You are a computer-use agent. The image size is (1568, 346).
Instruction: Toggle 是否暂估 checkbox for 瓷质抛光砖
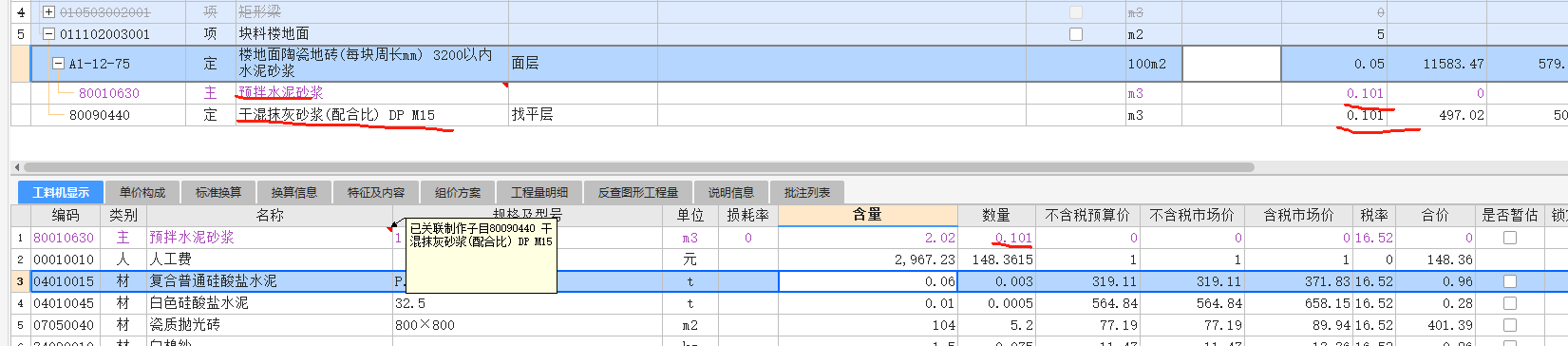pos(1510,325)
